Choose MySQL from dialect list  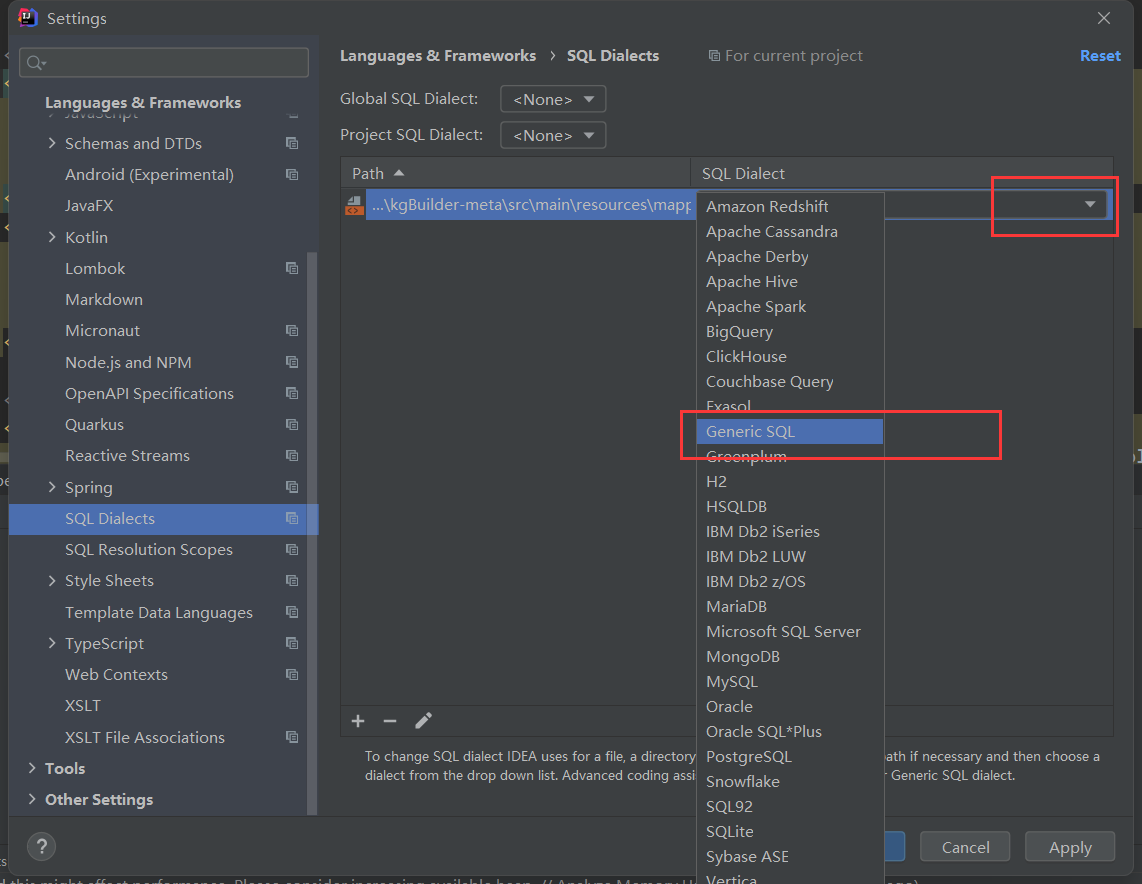coord(789,682)
